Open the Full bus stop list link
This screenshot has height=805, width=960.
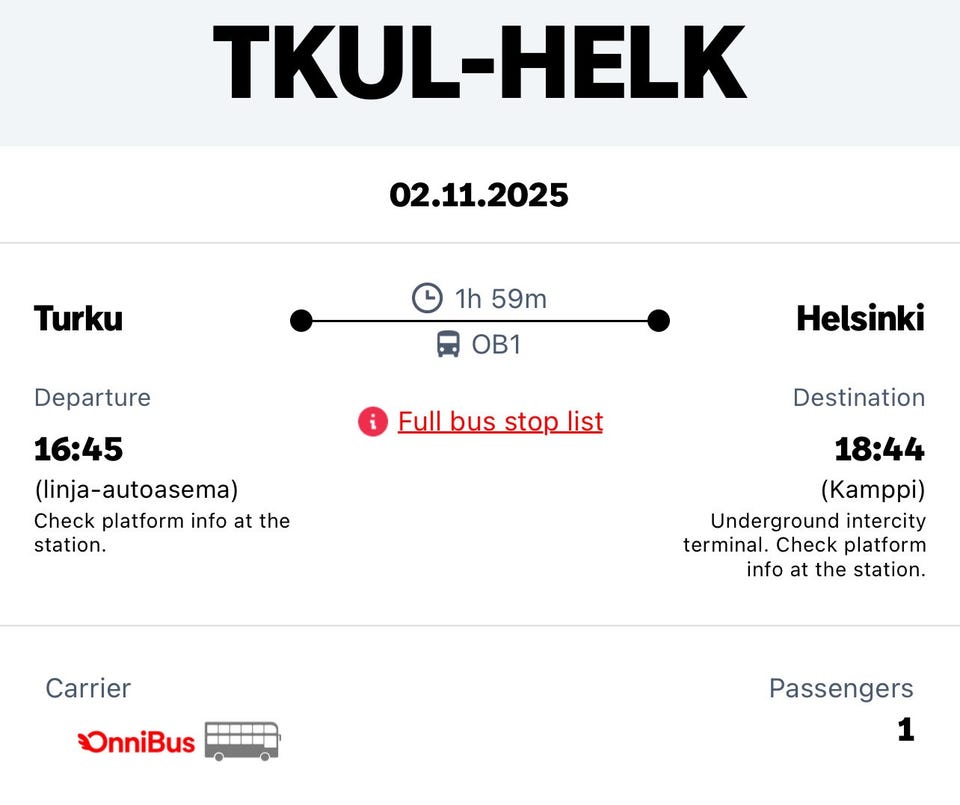pos(500,422)
